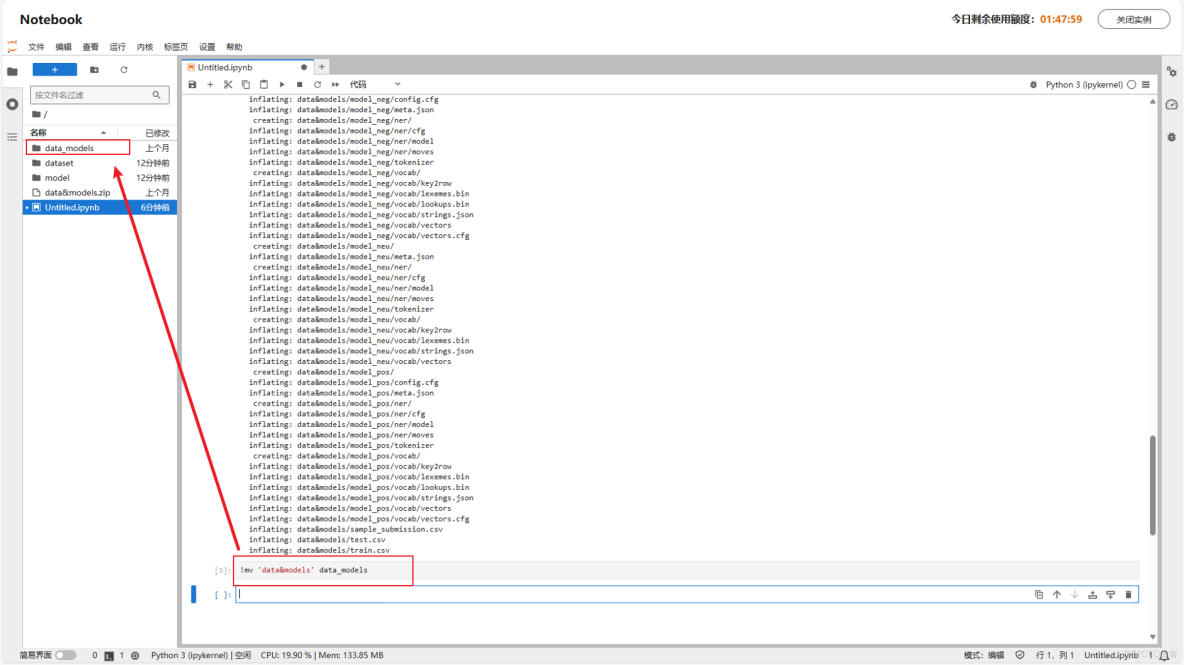Cut the selected cell with the scissors icon
The width and height of the screenshot is (1184, 665).
point(228,85)
